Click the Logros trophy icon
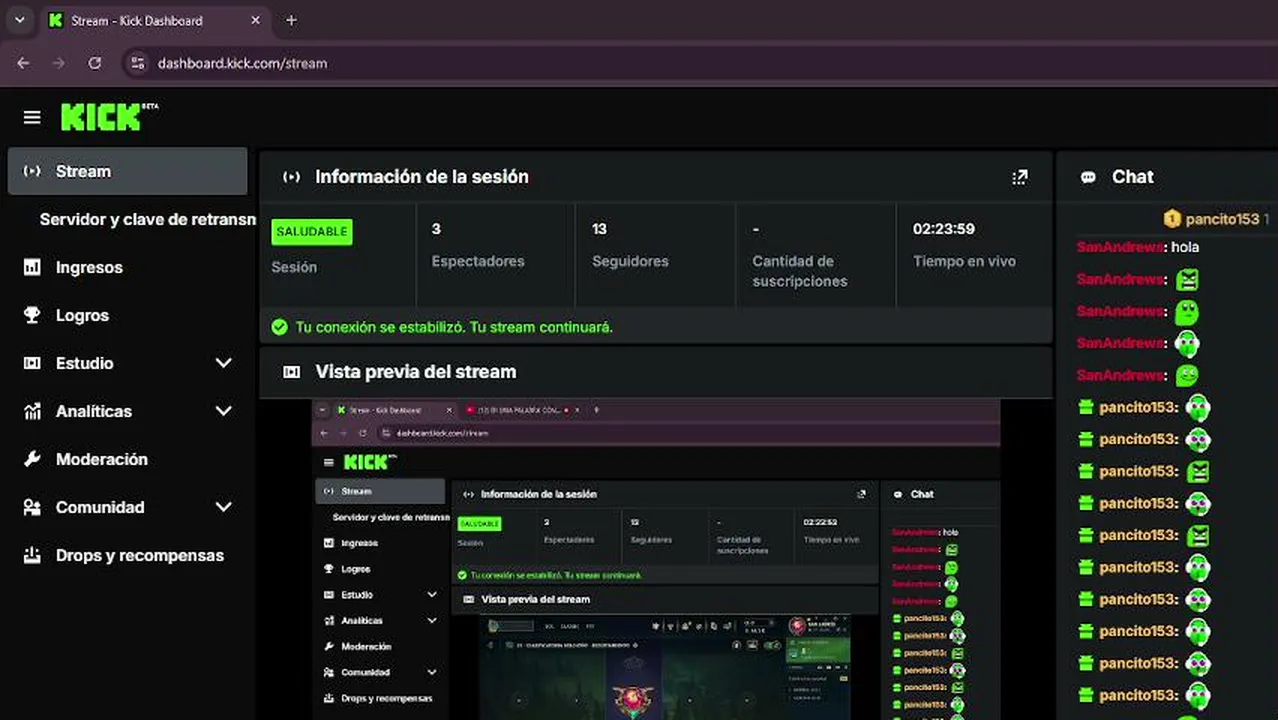The height and width of the screenshot is (720, 1278). click(x=32, y=315)
